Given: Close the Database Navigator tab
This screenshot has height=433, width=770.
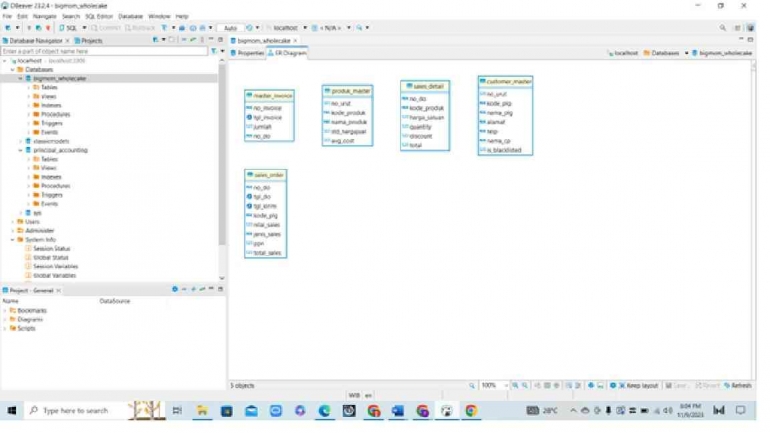Looking at the screenshot, I should 68,40.
